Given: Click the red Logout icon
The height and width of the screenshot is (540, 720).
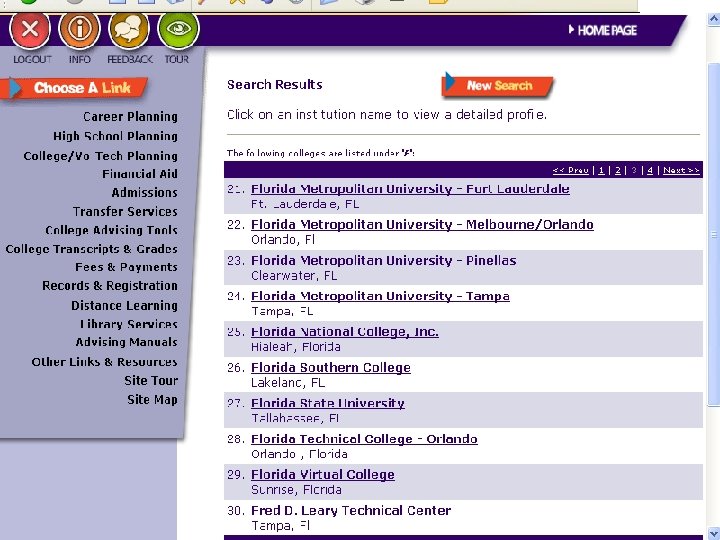Looking at the screenshot, I should coord(30,30).
